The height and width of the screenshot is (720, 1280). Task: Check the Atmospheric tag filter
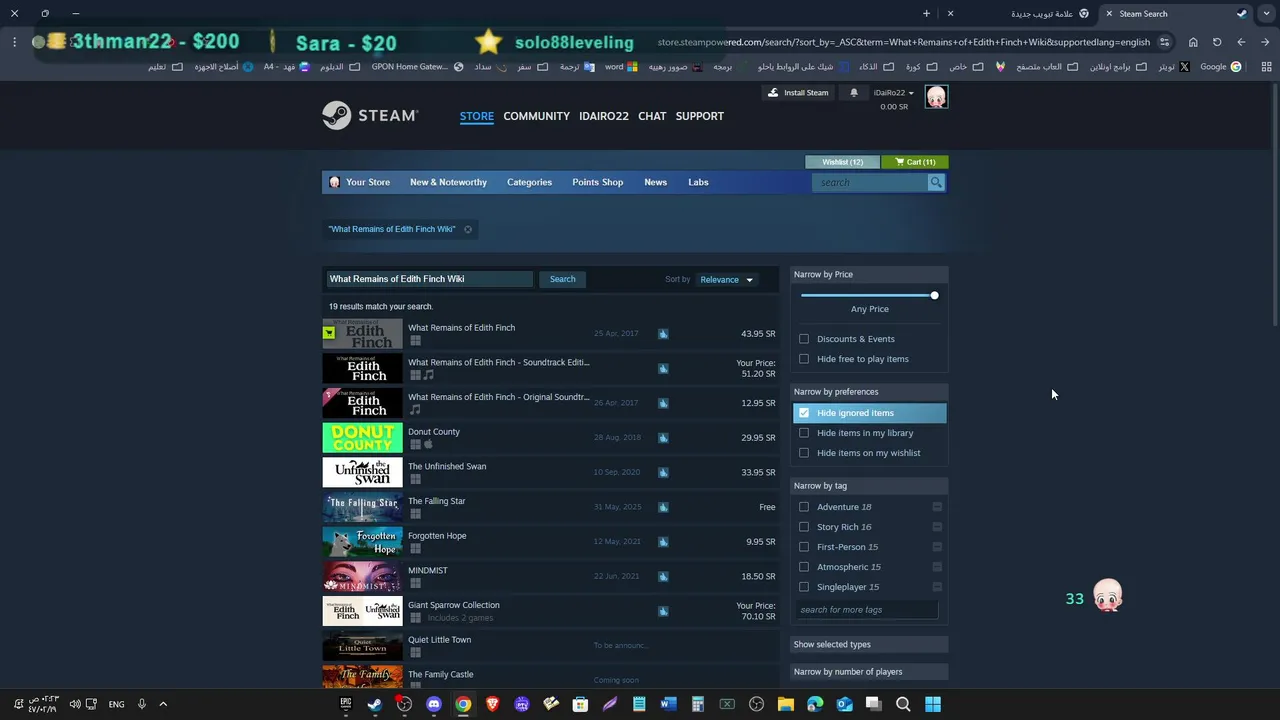point(804,567)
